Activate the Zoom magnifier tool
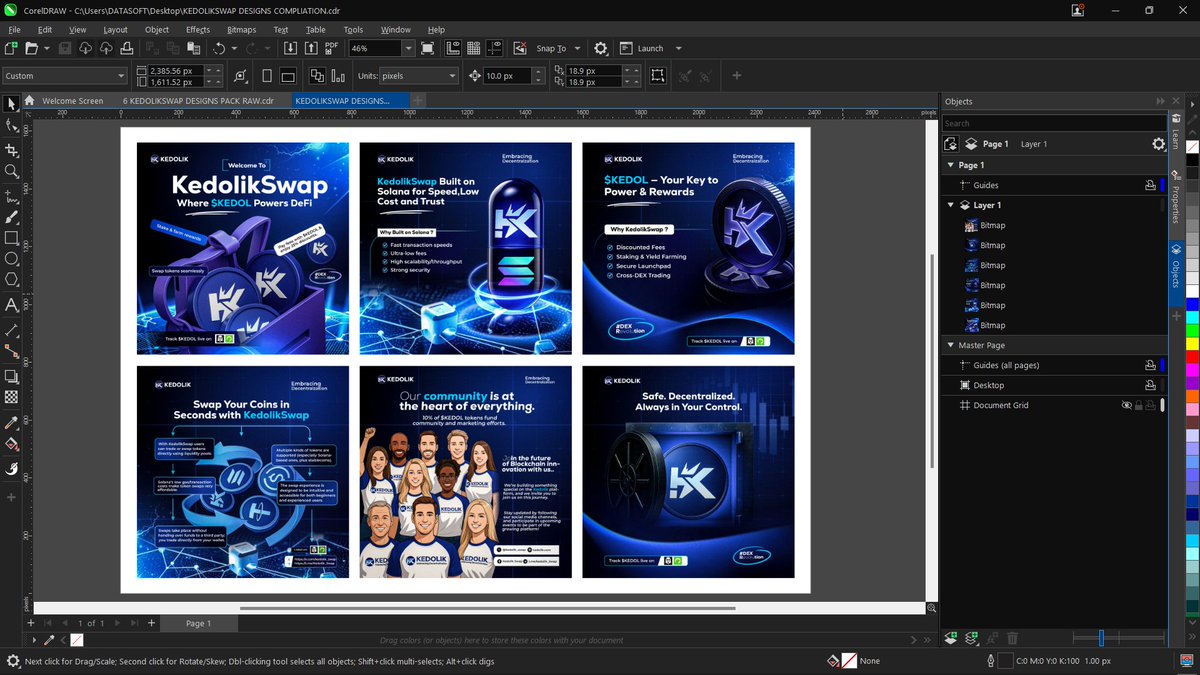The height and width of the screenshot is (675, 1200). coord(11,172)
